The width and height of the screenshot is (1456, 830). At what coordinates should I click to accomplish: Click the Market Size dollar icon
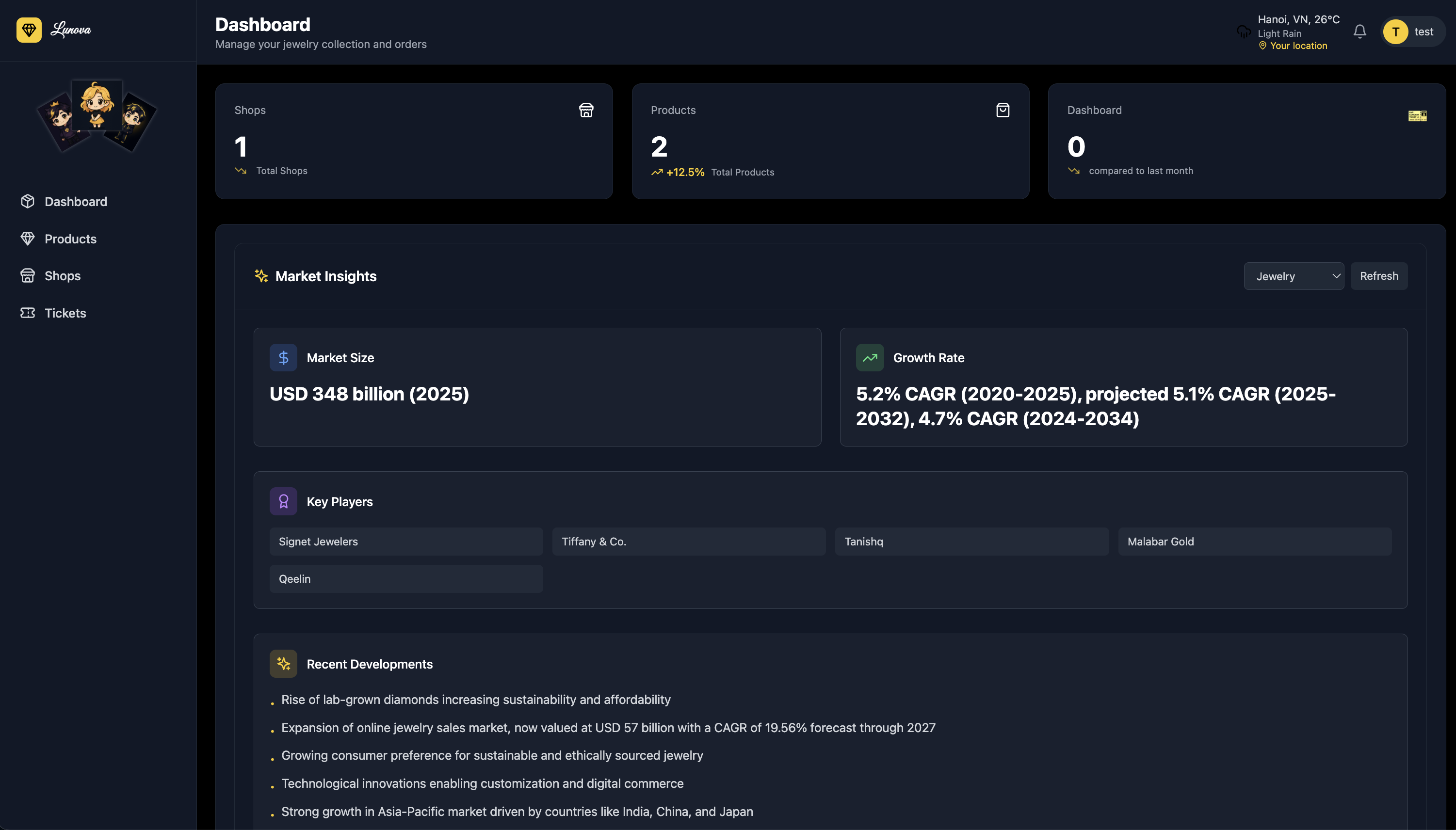pos(283,358)
